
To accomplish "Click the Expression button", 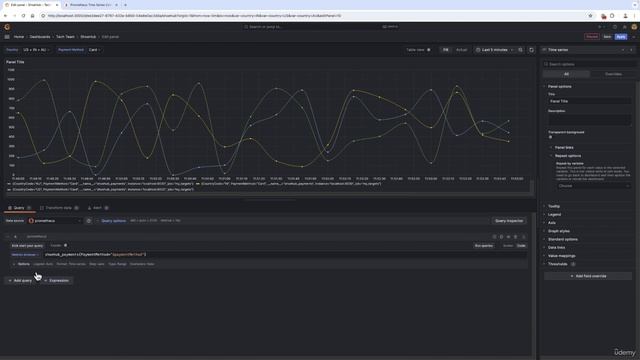I will [57, 281].
